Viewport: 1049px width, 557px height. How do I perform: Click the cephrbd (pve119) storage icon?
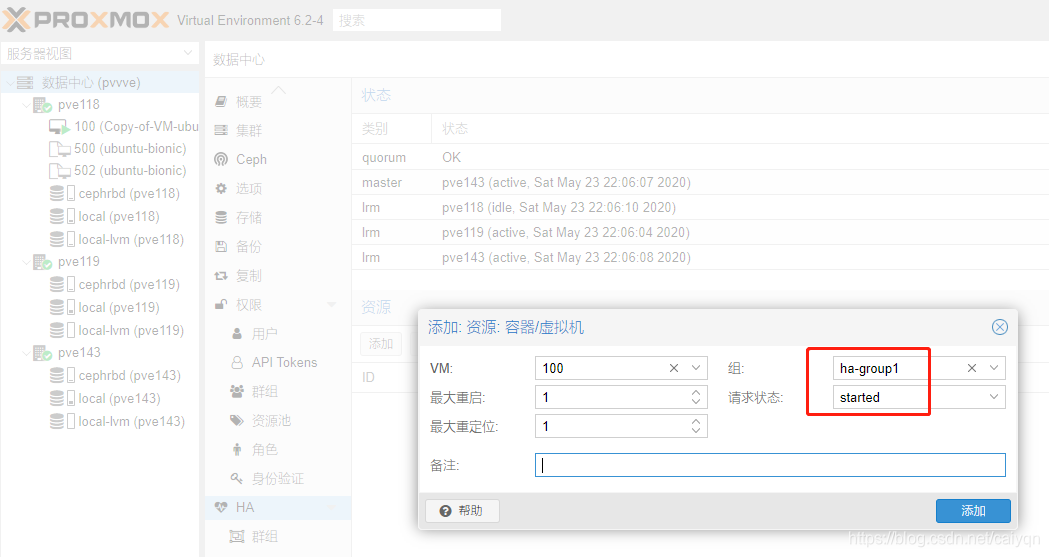point(62,285)
